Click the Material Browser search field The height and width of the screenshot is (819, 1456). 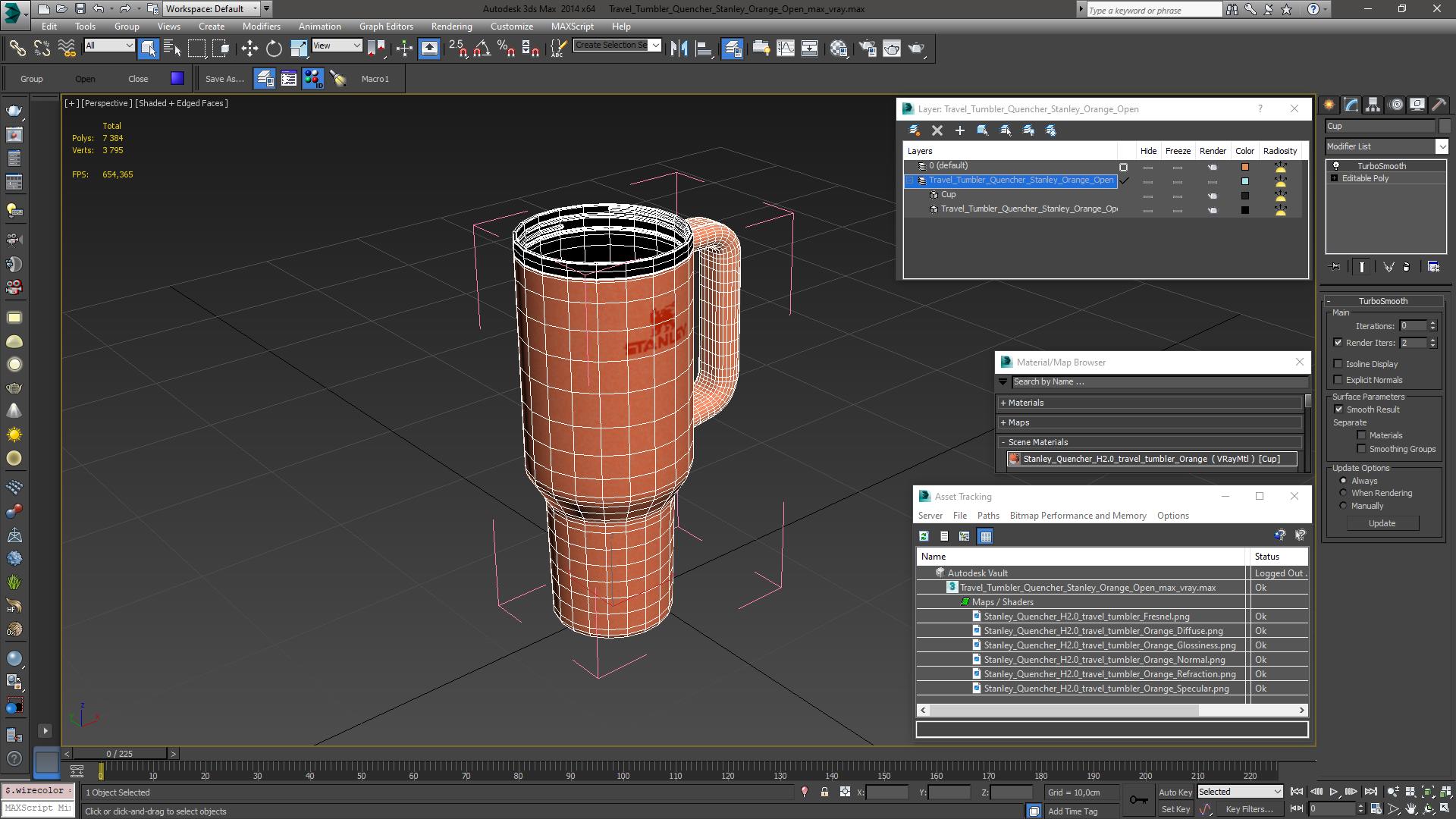tap(1159, 381)
